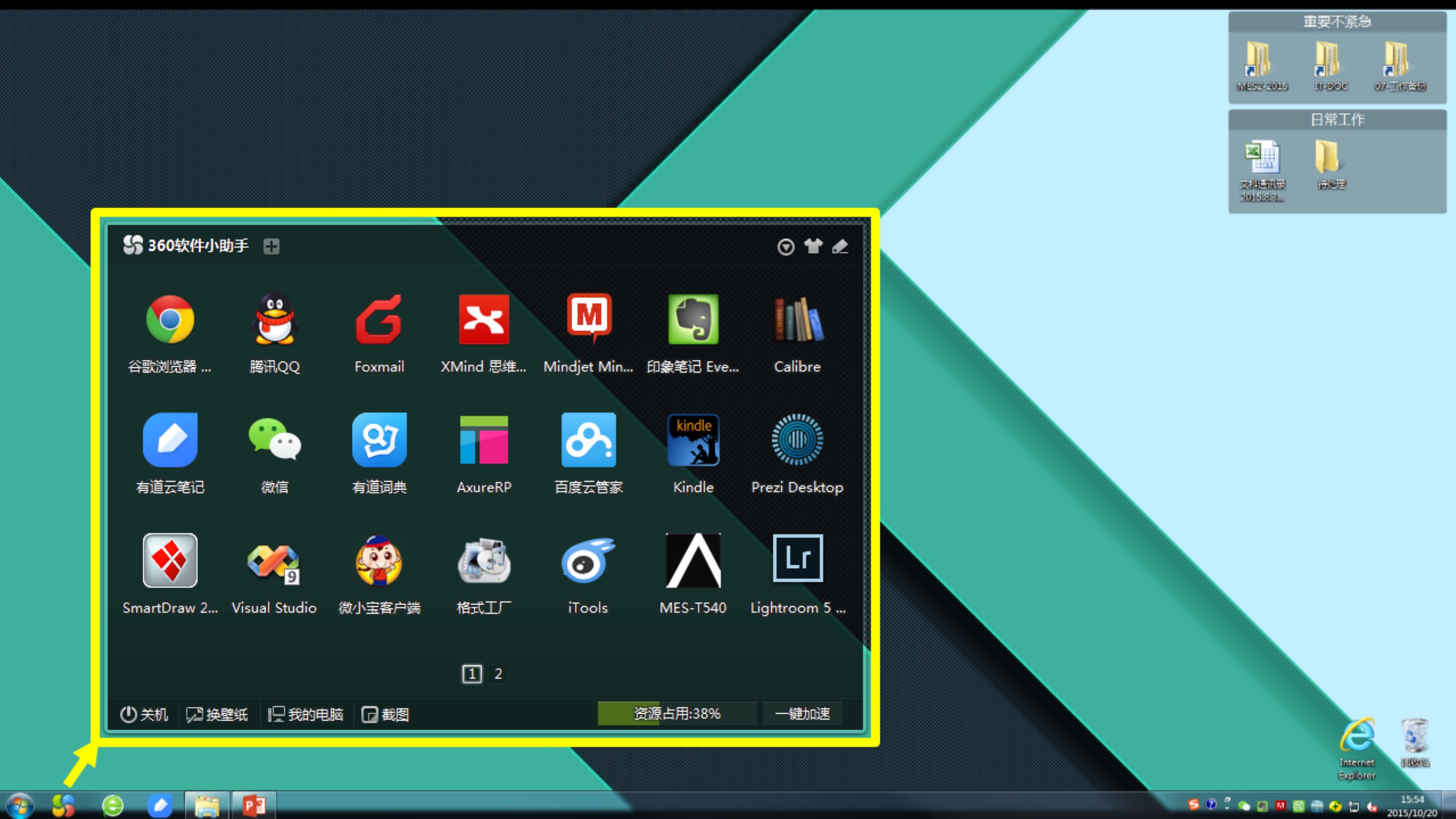
Task: Click the muted volume tray icon
Action: tap(1372, 806)
